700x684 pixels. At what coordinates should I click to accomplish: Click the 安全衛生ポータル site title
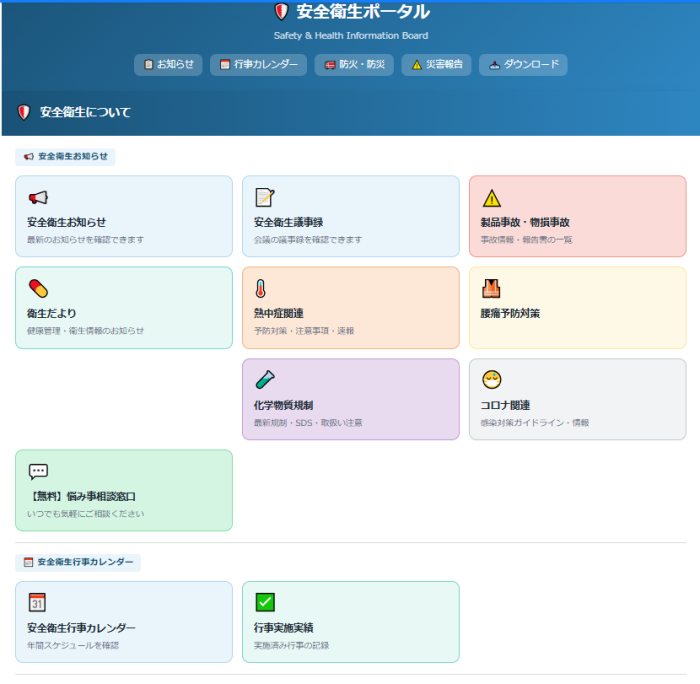[363, 12]
